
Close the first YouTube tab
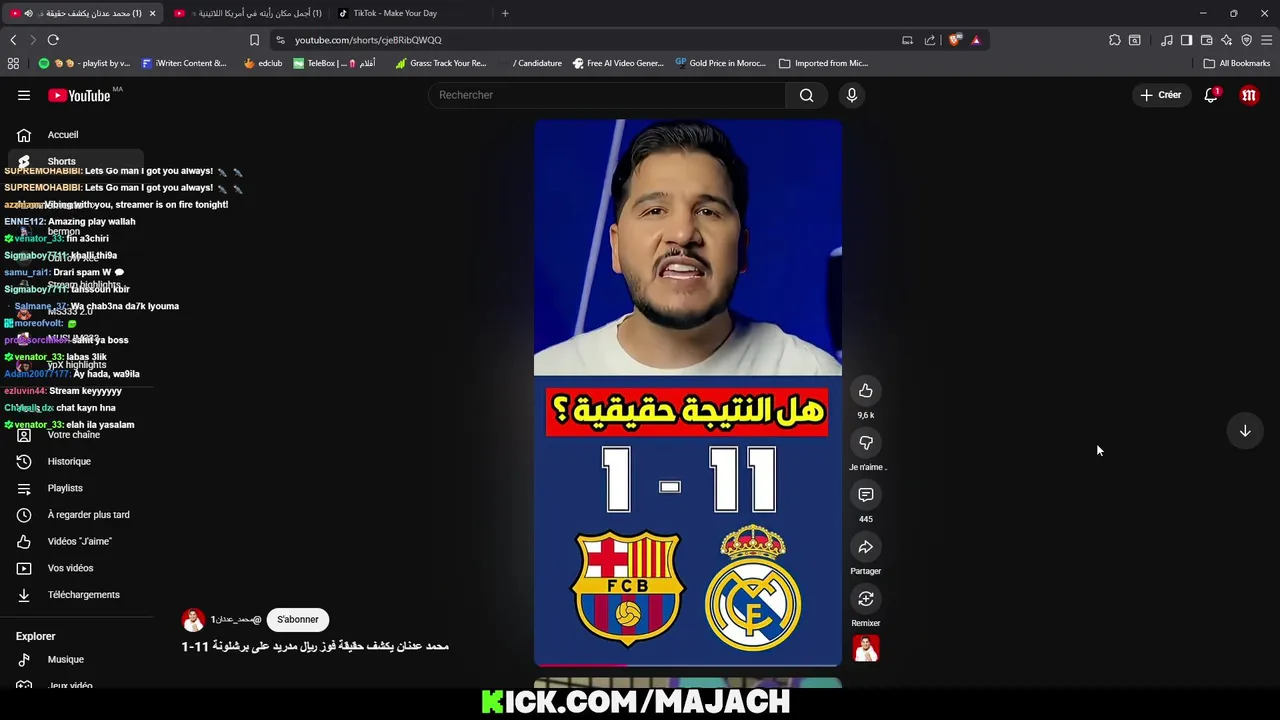click(153, 13)
